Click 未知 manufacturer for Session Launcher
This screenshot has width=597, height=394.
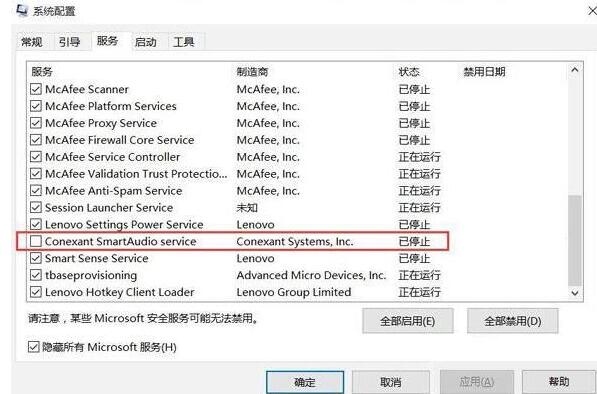[247, 207]
